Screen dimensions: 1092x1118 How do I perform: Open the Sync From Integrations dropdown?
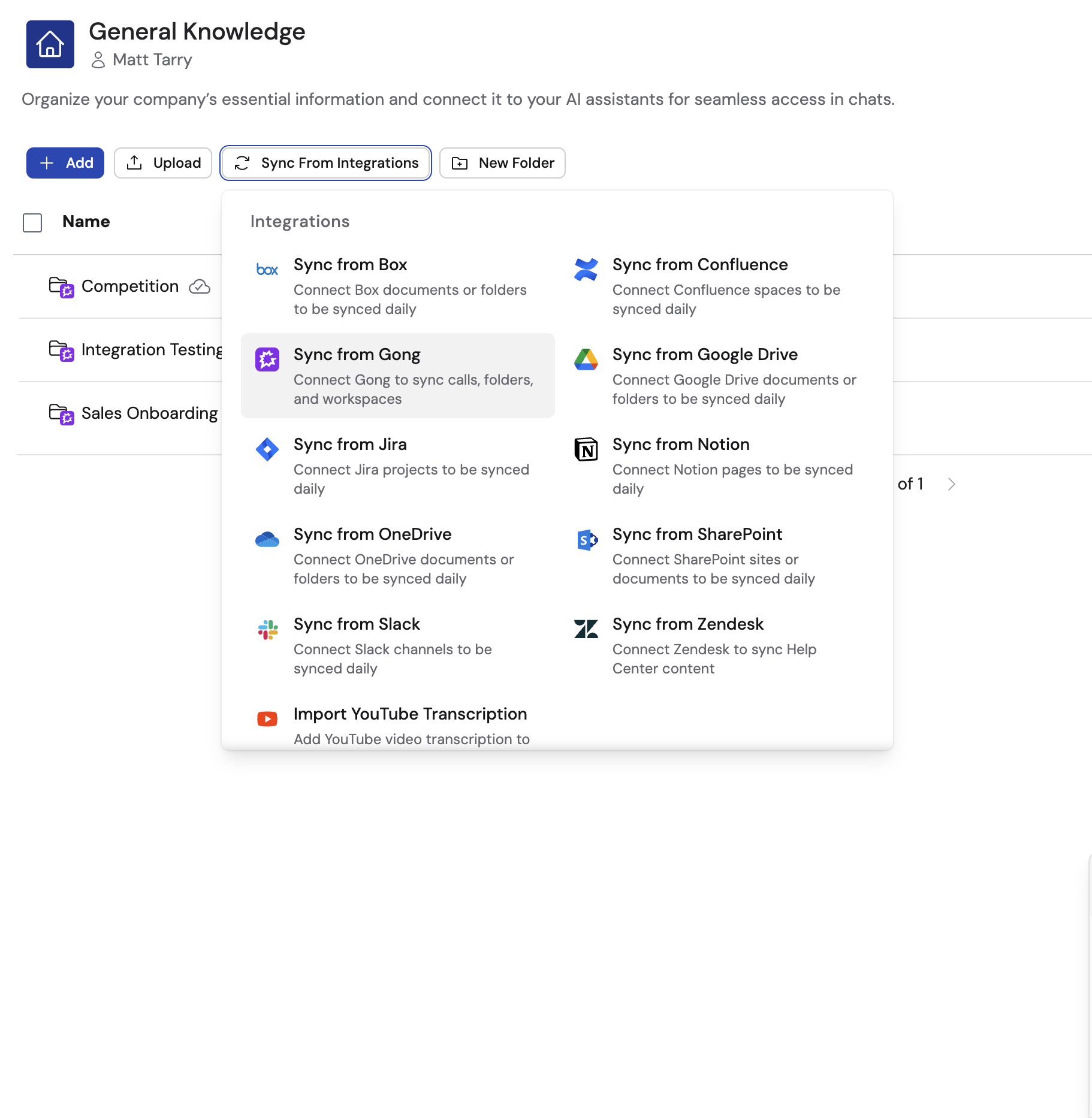326,163
